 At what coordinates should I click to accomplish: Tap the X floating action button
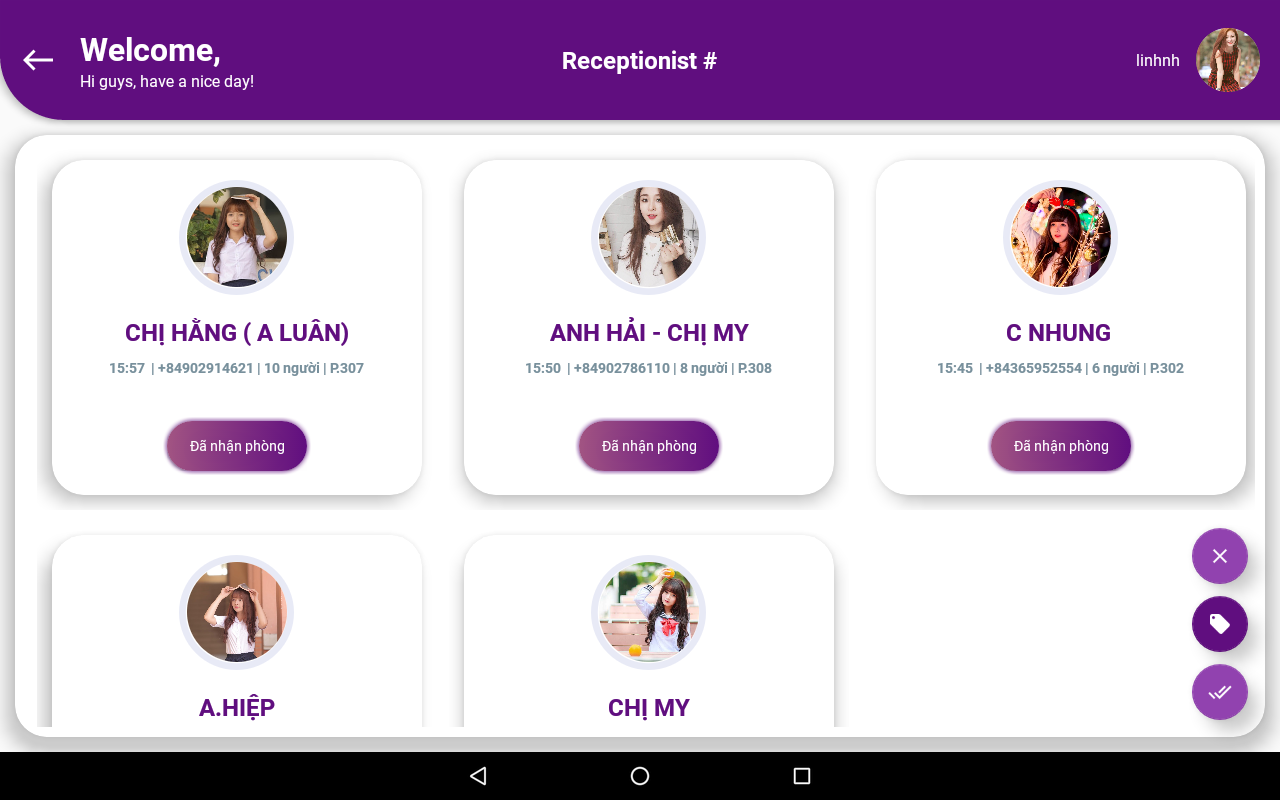pos(1220,556)
